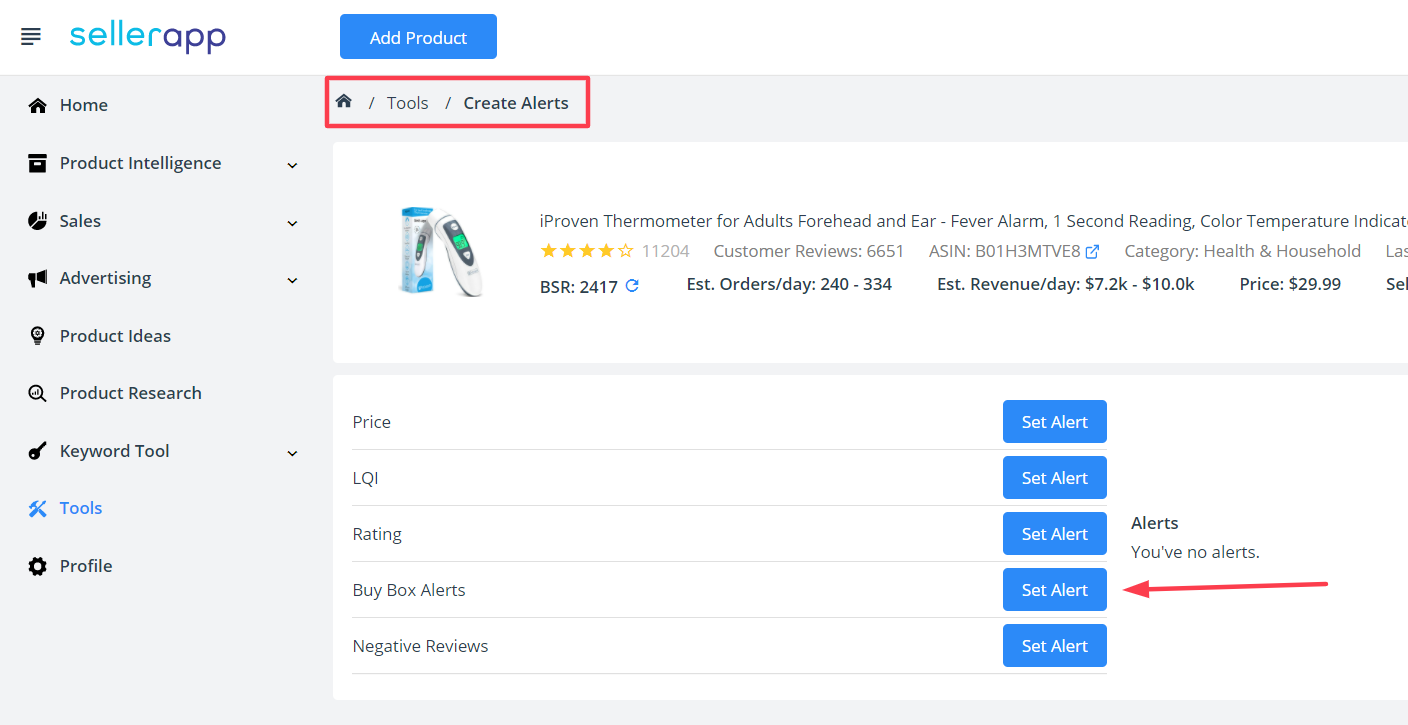Screen dimensions: 1408x725
Task: Click the iProven thermometer product image
Action: [x=441, y=251]
